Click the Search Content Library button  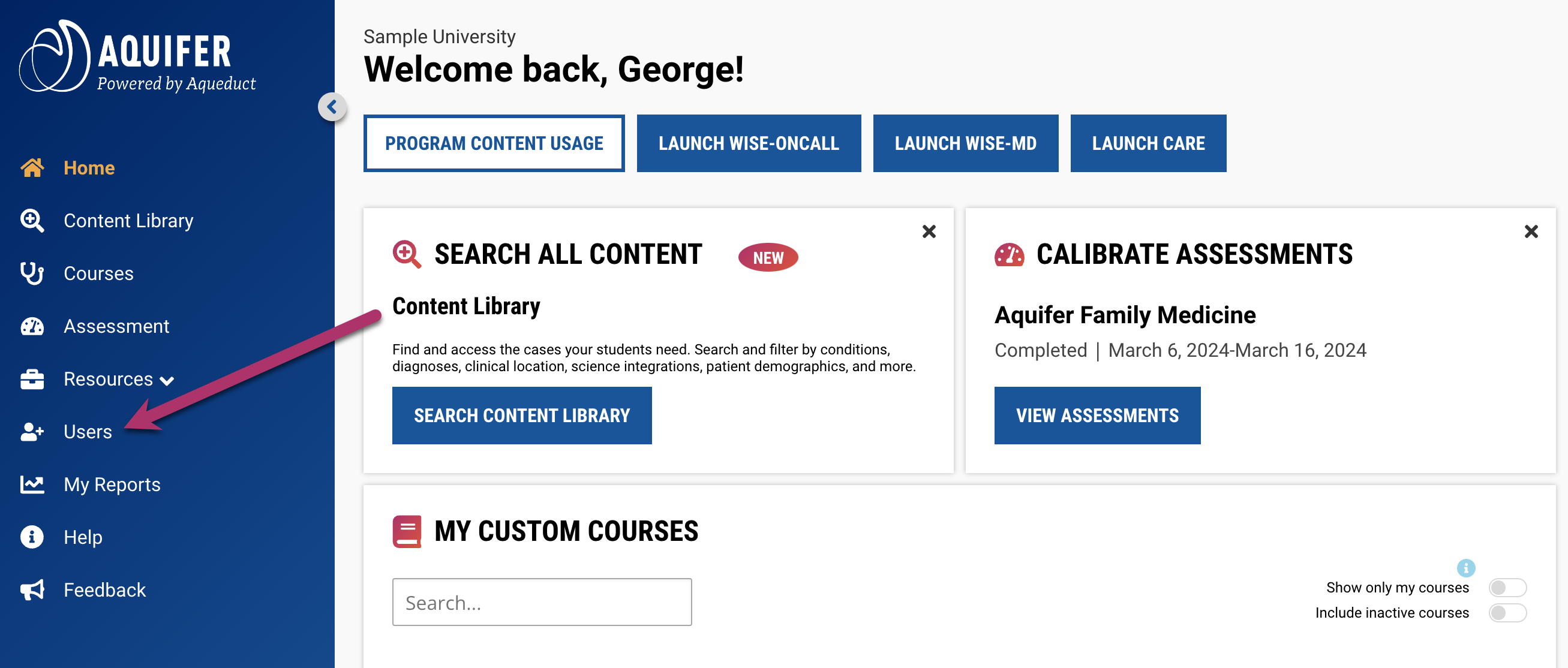pyautogui.click(x=521, y=415)
